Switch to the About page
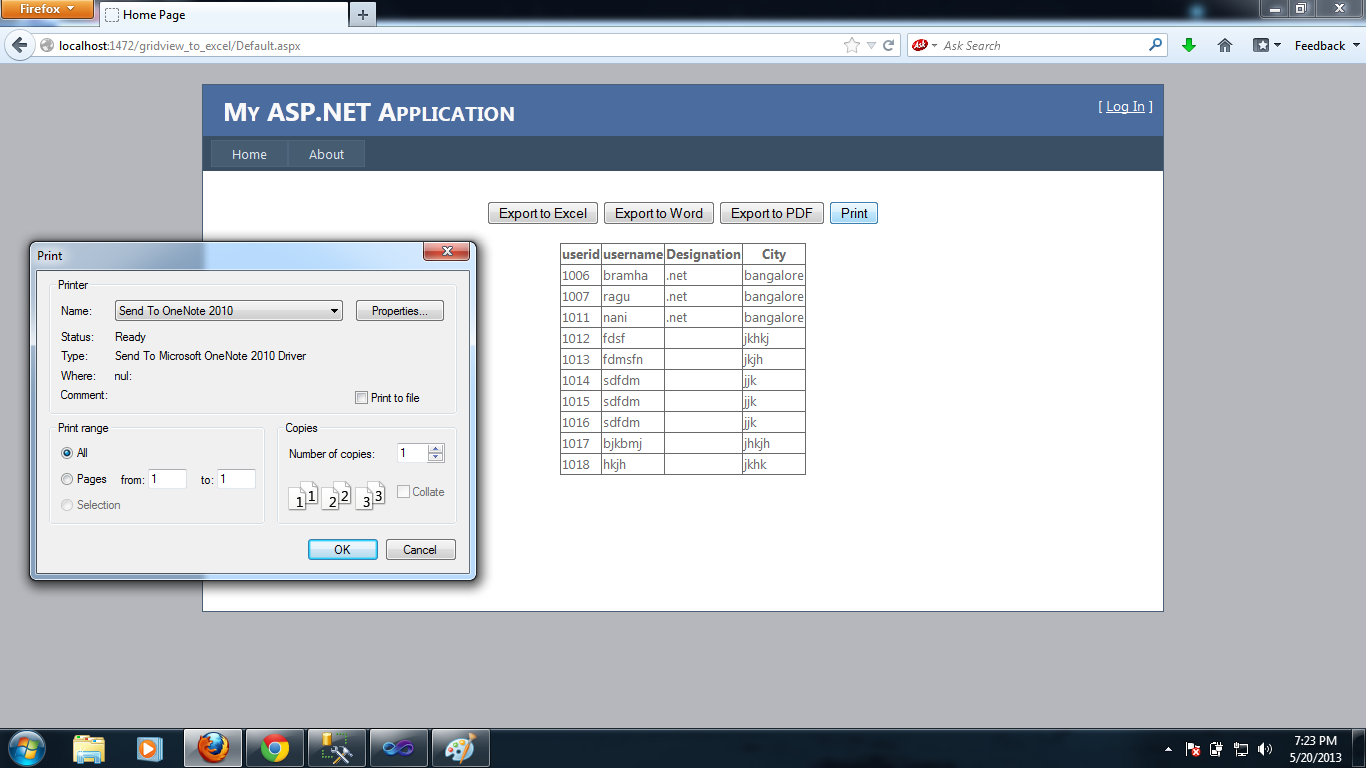1366x768 pixels. (326, 154)
